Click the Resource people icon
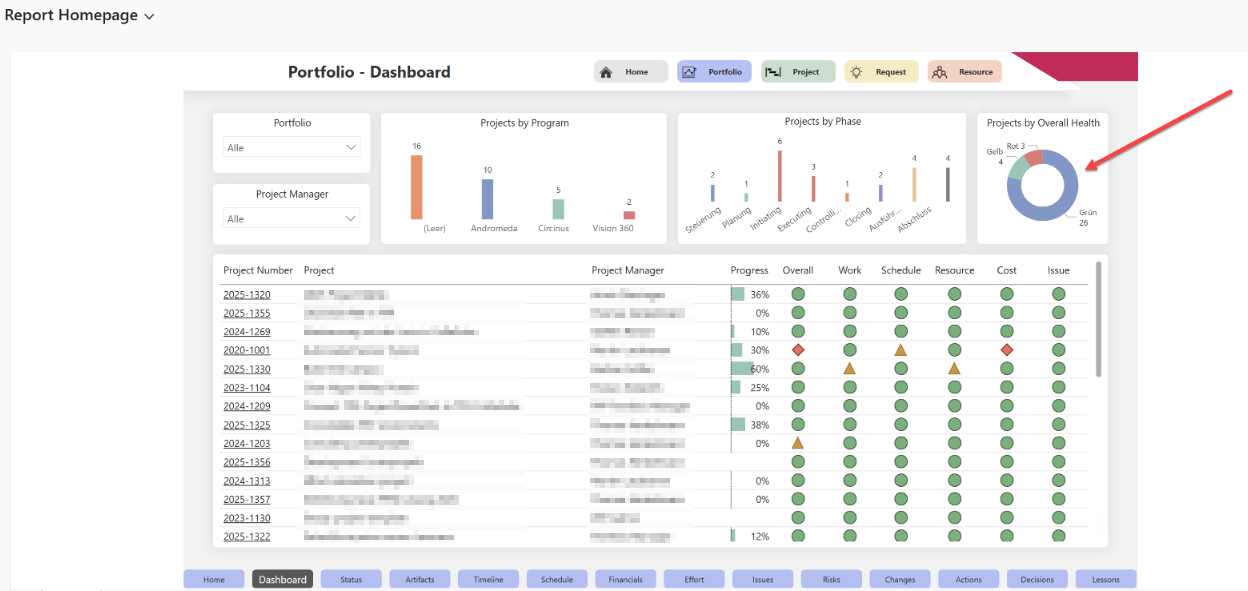1248x591 pixels. click(x=939, y=72)
